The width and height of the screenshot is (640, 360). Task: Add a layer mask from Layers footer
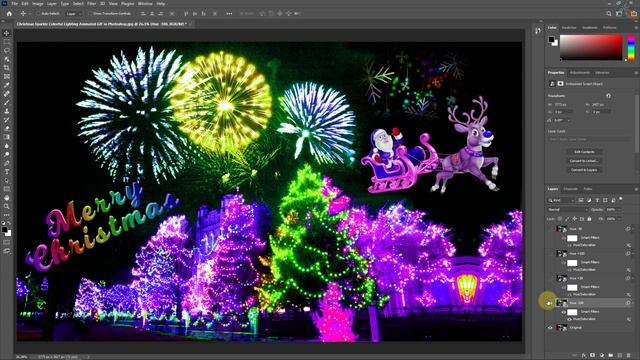click(593, 356)
